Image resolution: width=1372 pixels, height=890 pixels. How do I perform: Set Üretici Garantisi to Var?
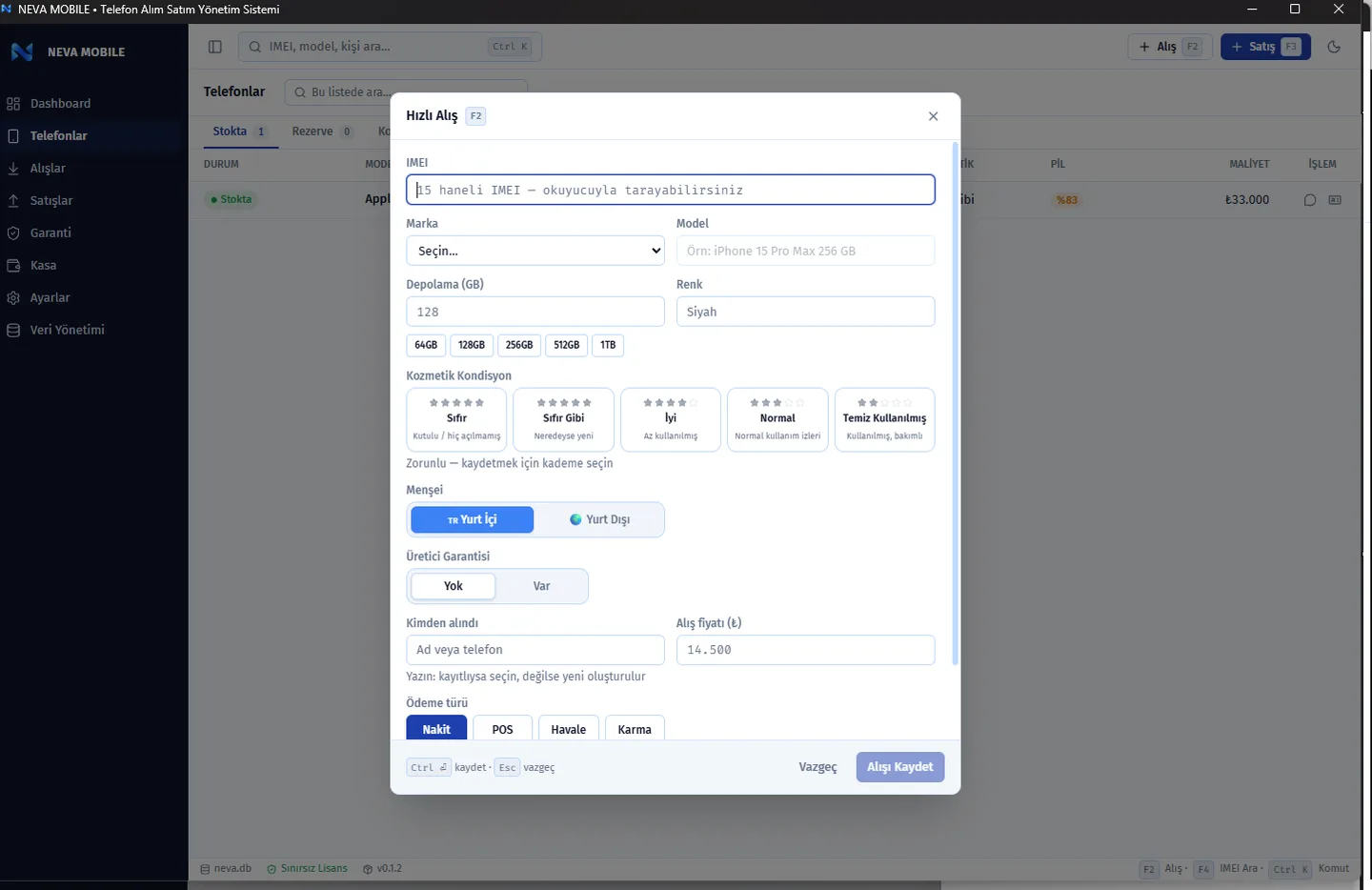(541, 586)
